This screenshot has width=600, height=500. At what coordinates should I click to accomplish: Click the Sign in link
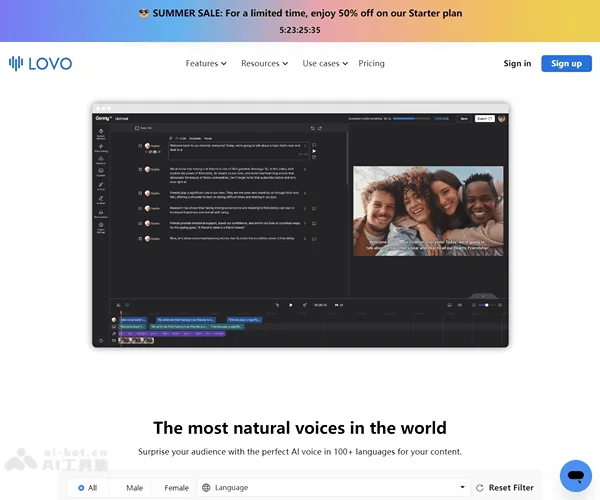pyautogui.click(x=517, y=63)
